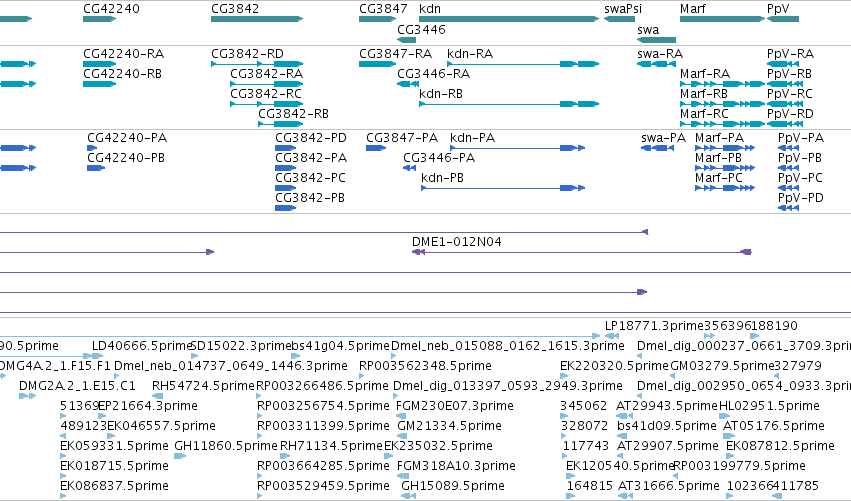Select EST RH54724.5prime
This screenshot has height=501, width=851.
tap(157, 396)
